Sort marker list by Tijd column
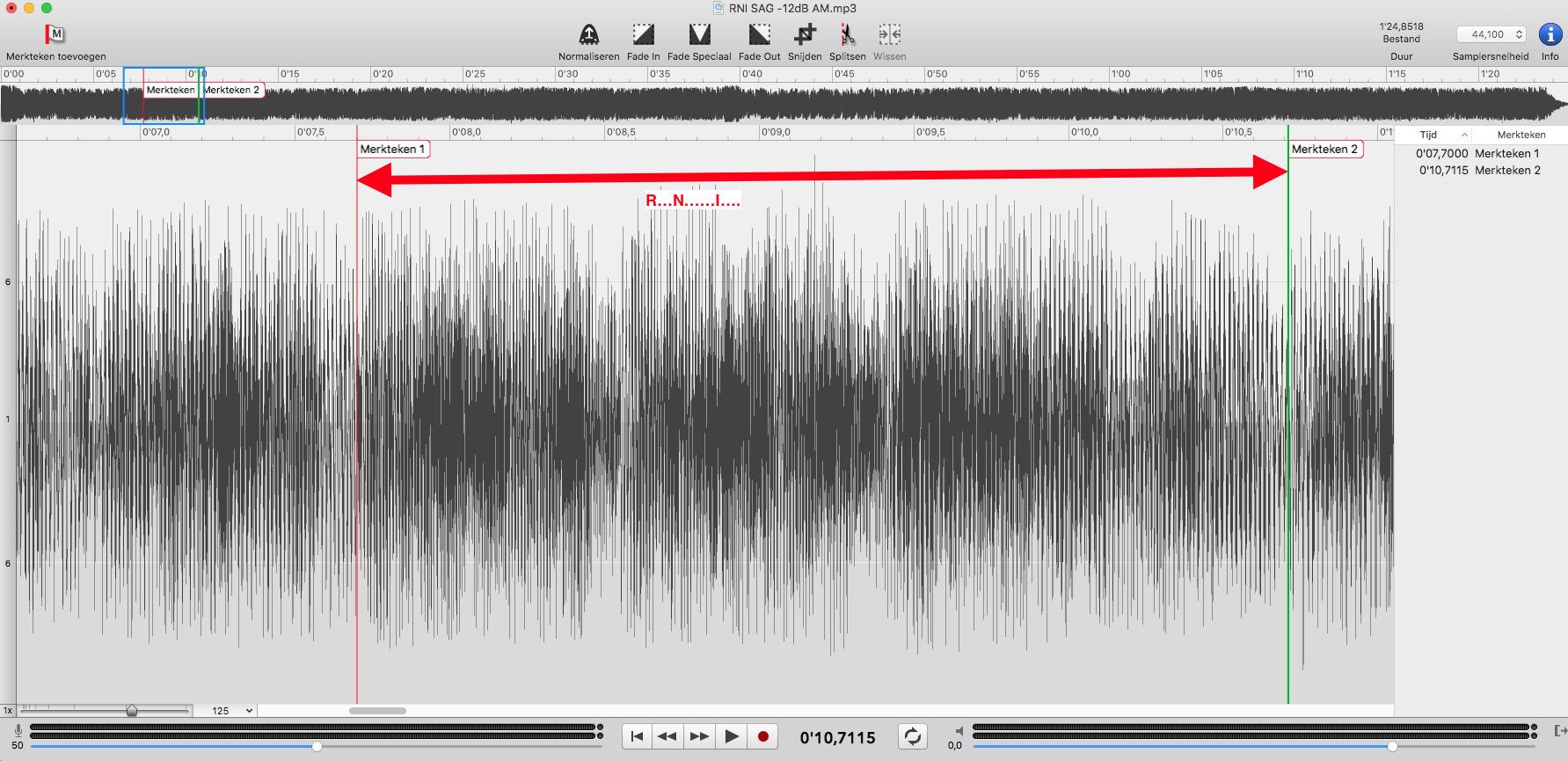 (1433, 135)
